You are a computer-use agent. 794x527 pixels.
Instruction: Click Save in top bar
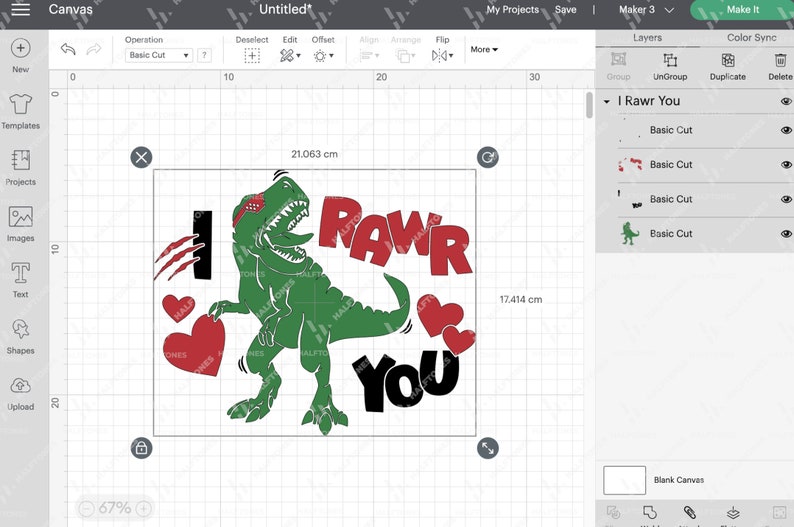point(566,10)
